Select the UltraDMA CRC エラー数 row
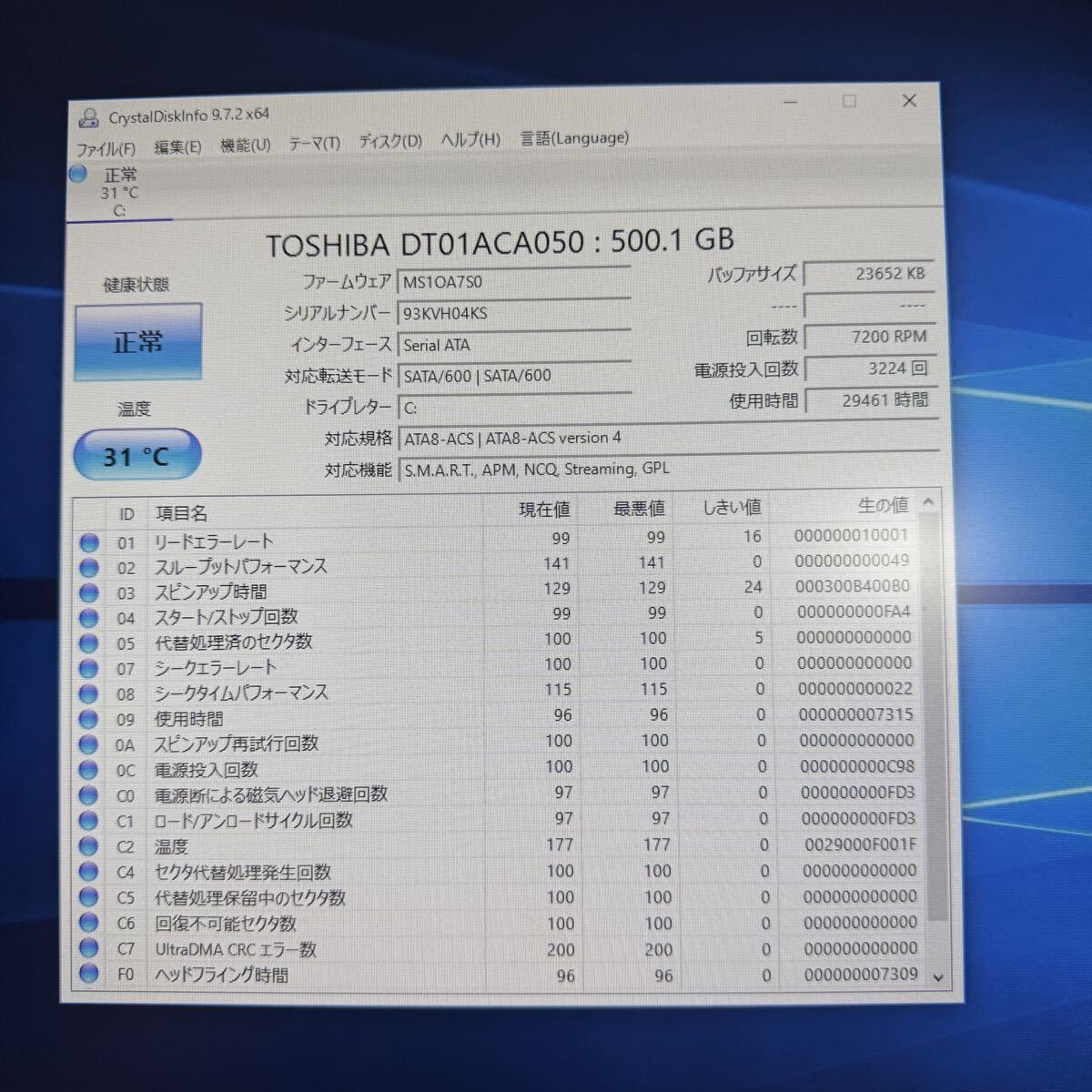 tap(499, 949)
